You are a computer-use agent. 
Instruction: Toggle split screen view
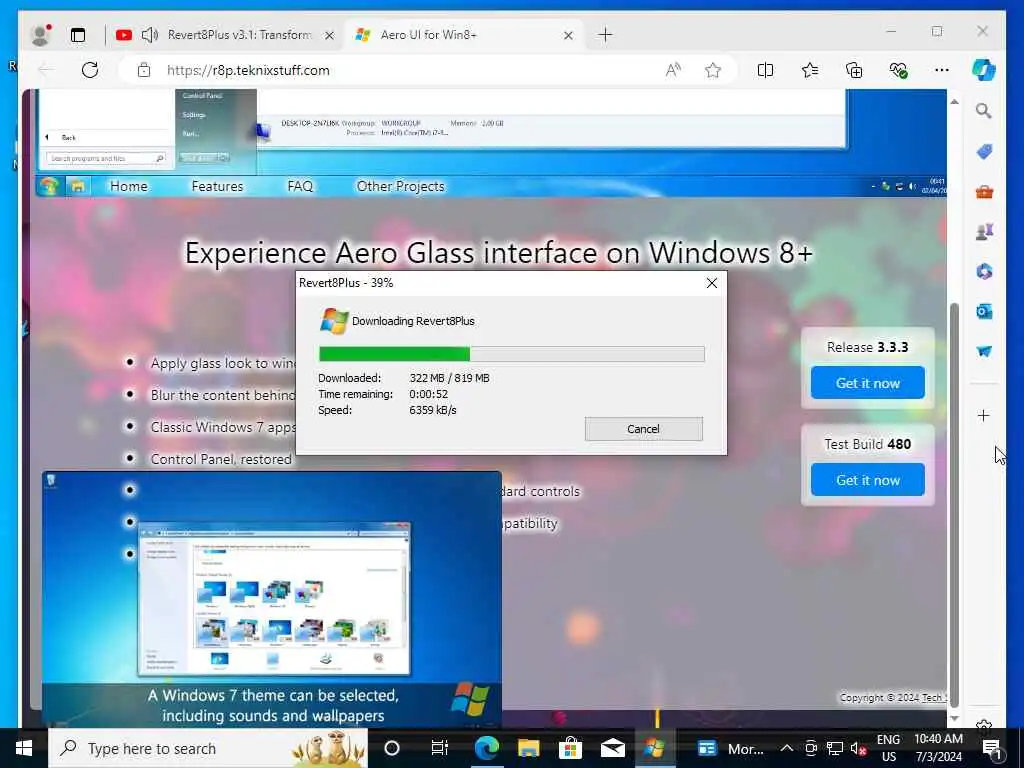[765, 70]
